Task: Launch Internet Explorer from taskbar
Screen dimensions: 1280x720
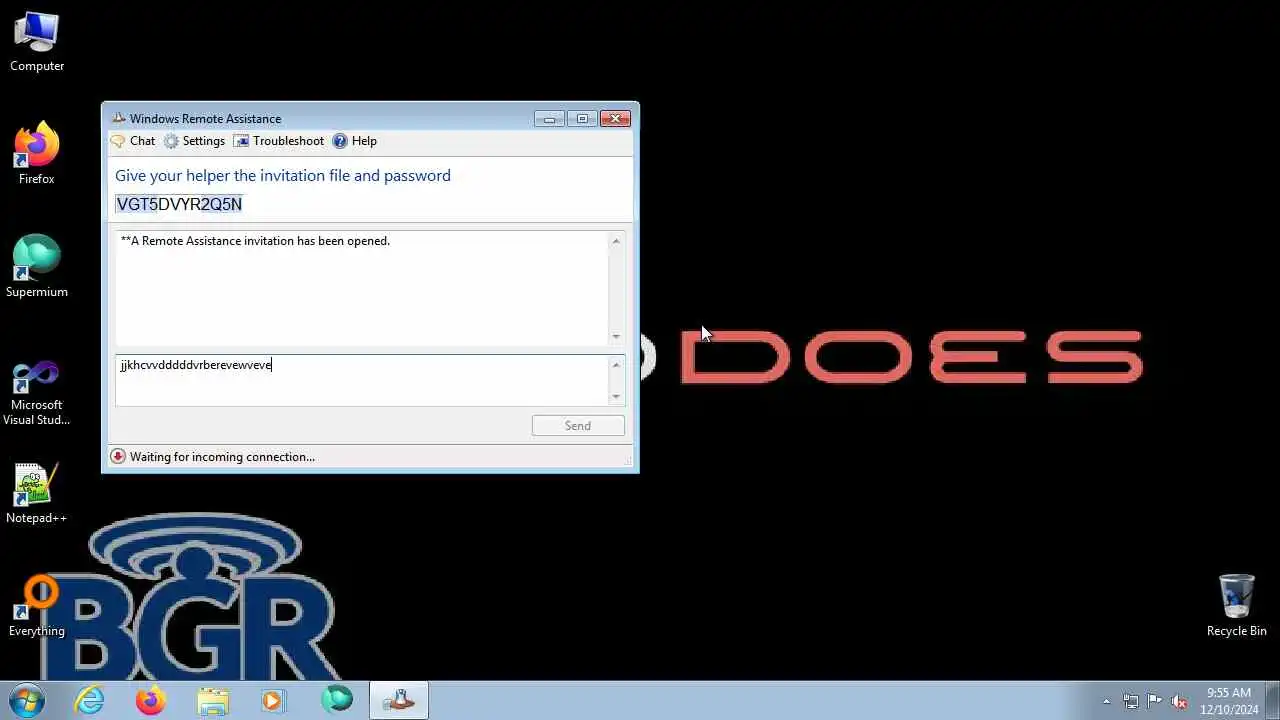Action: [x=90, y=701]
